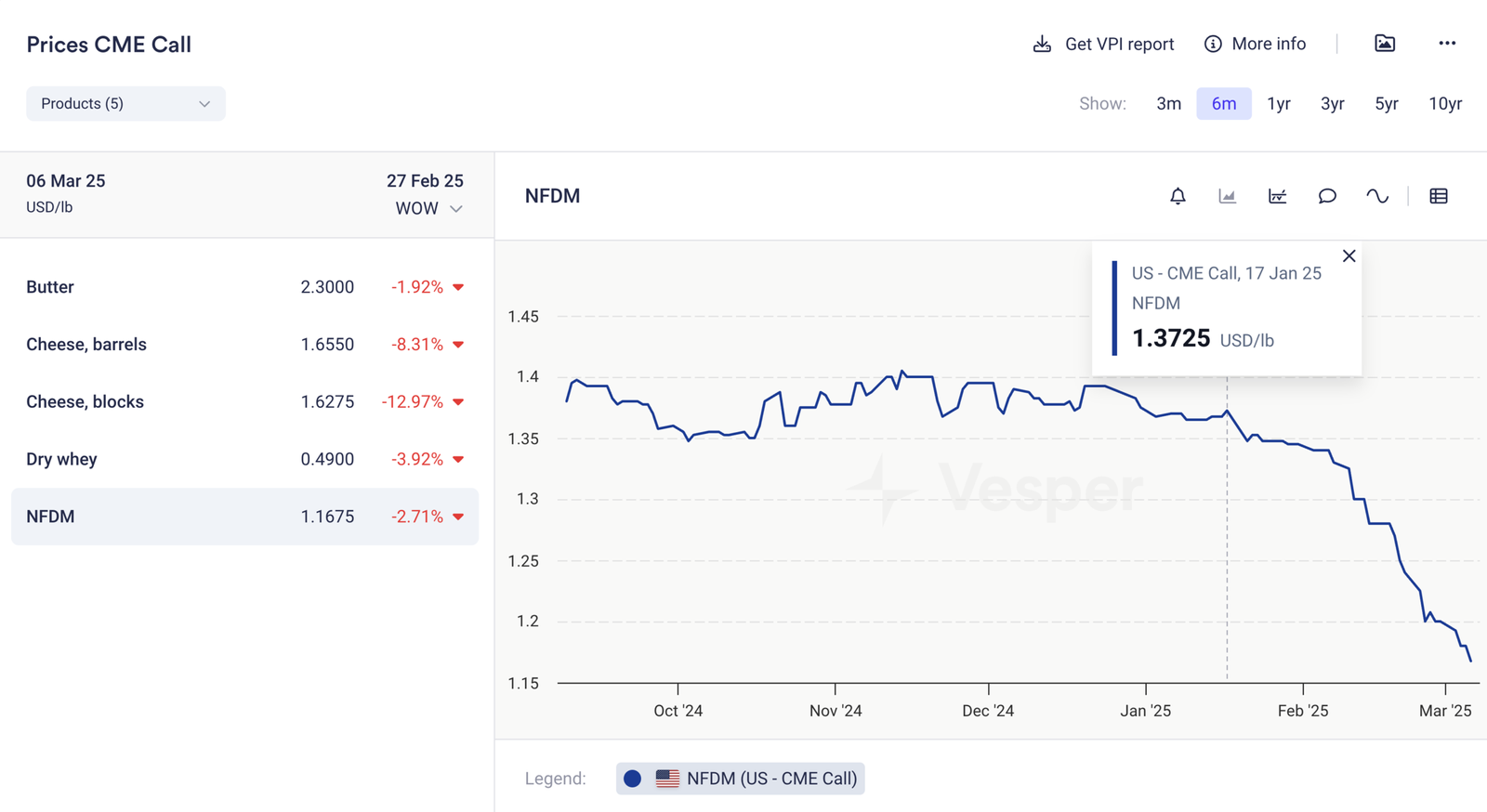
Task: Open the three-dot more options menu
Action: (x=1447, y=44)
